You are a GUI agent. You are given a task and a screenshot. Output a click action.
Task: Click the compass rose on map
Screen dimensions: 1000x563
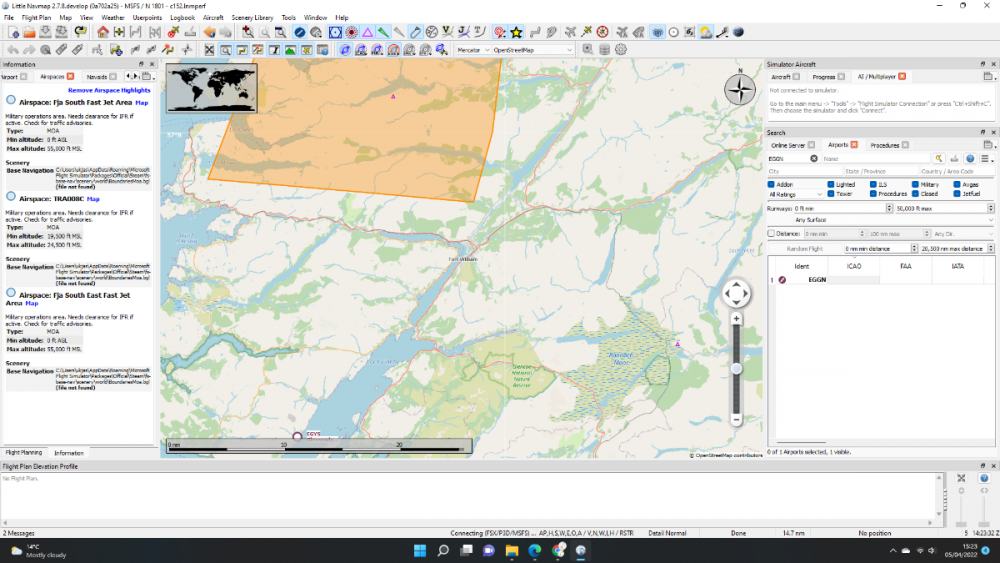pyautogui.click(x=740, y=89)
